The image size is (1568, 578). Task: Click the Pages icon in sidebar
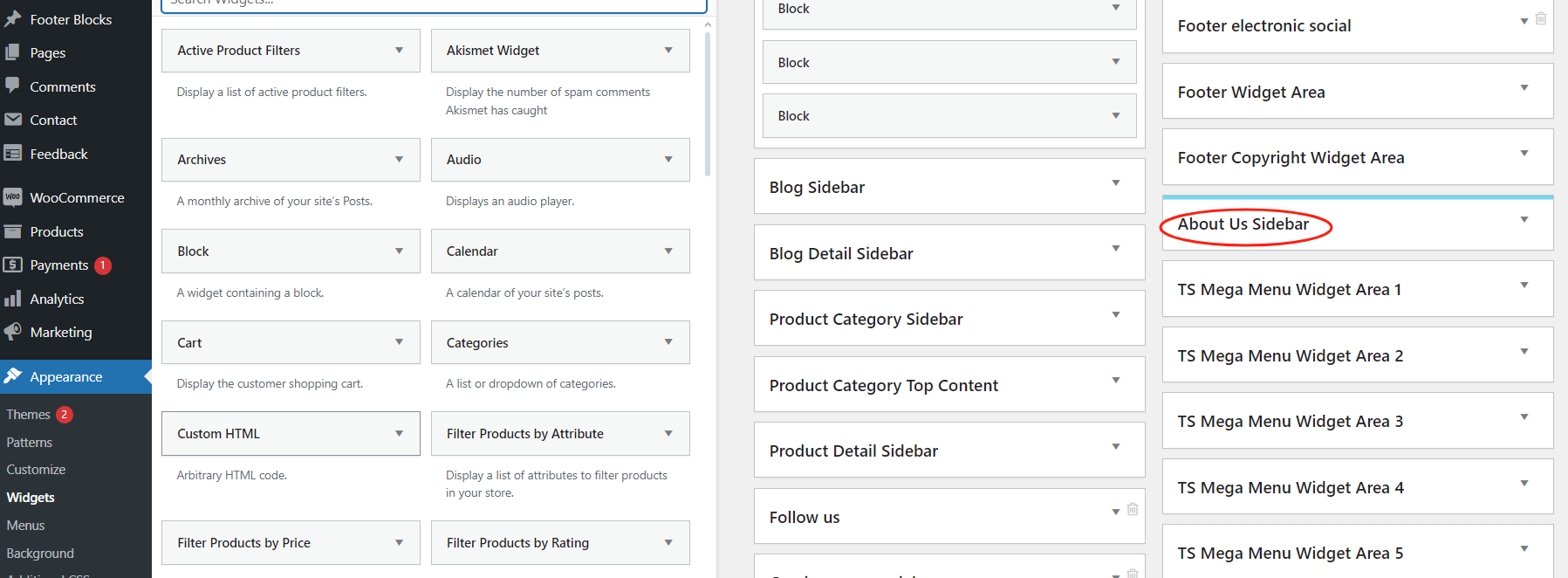point(13,52)
